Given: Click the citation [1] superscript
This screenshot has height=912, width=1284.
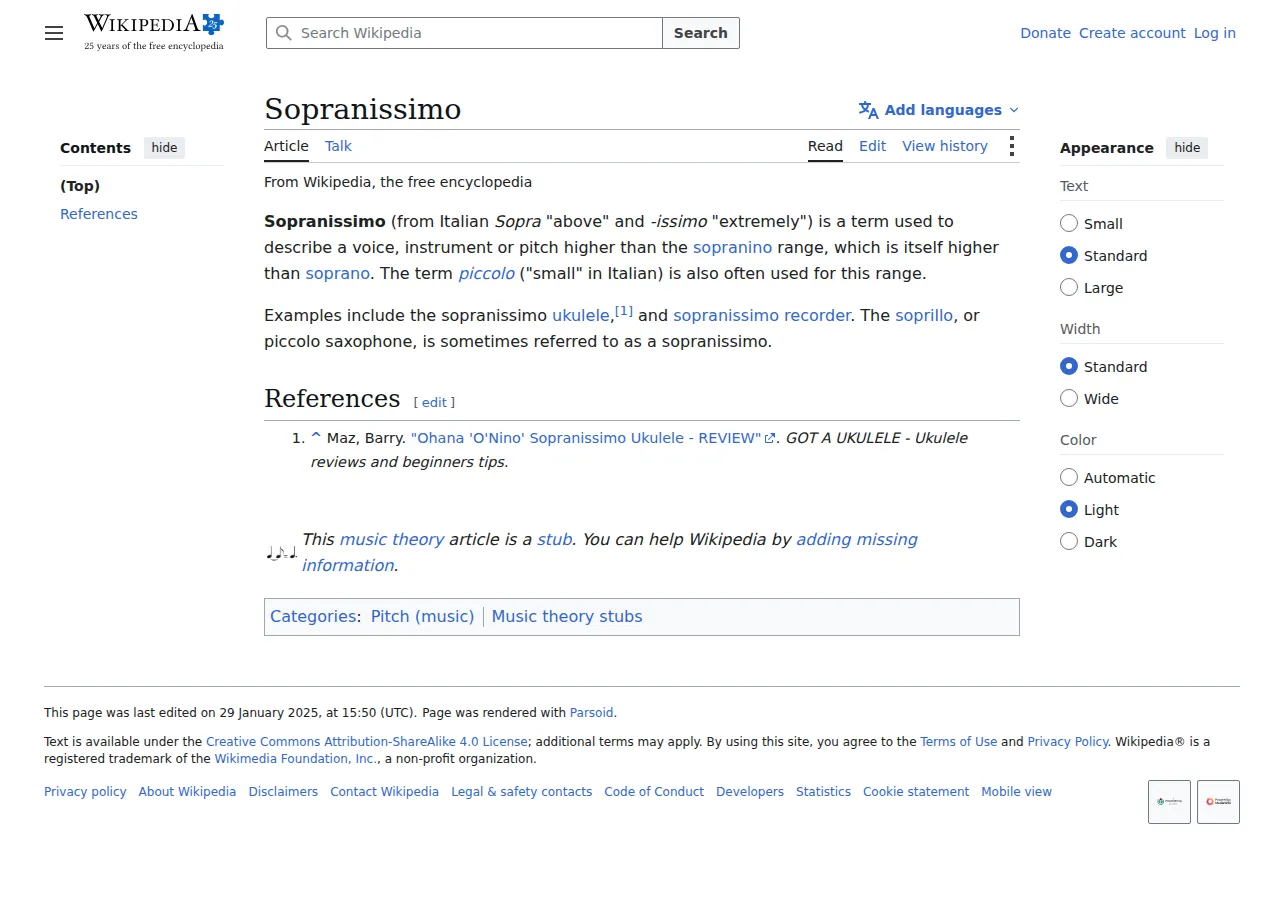Looking at the screenshot, I should tap(624, 311).
